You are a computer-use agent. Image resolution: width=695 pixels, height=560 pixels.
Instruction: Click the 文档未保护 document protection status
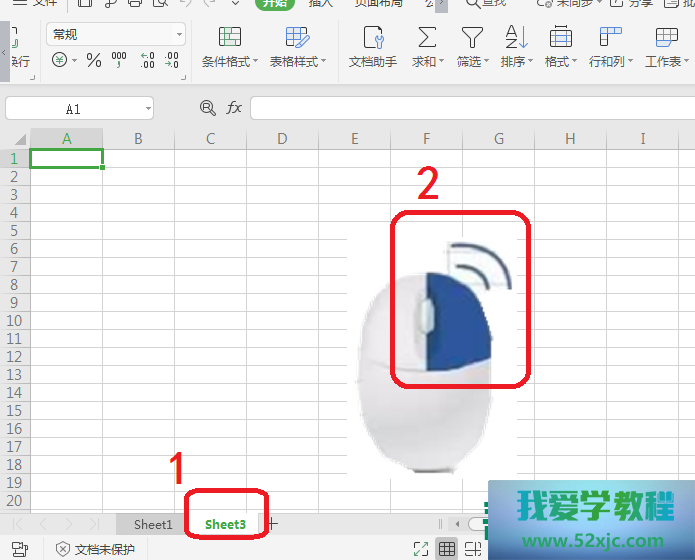tap(95, 549)
